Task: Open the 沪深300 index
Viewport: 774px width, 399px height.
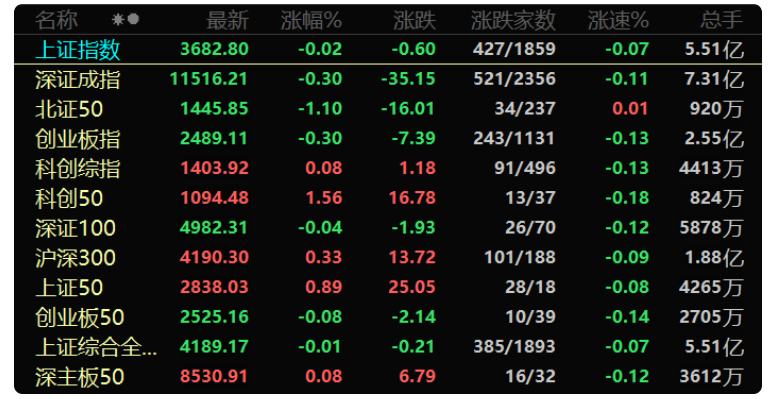Action: click(387, 257)
